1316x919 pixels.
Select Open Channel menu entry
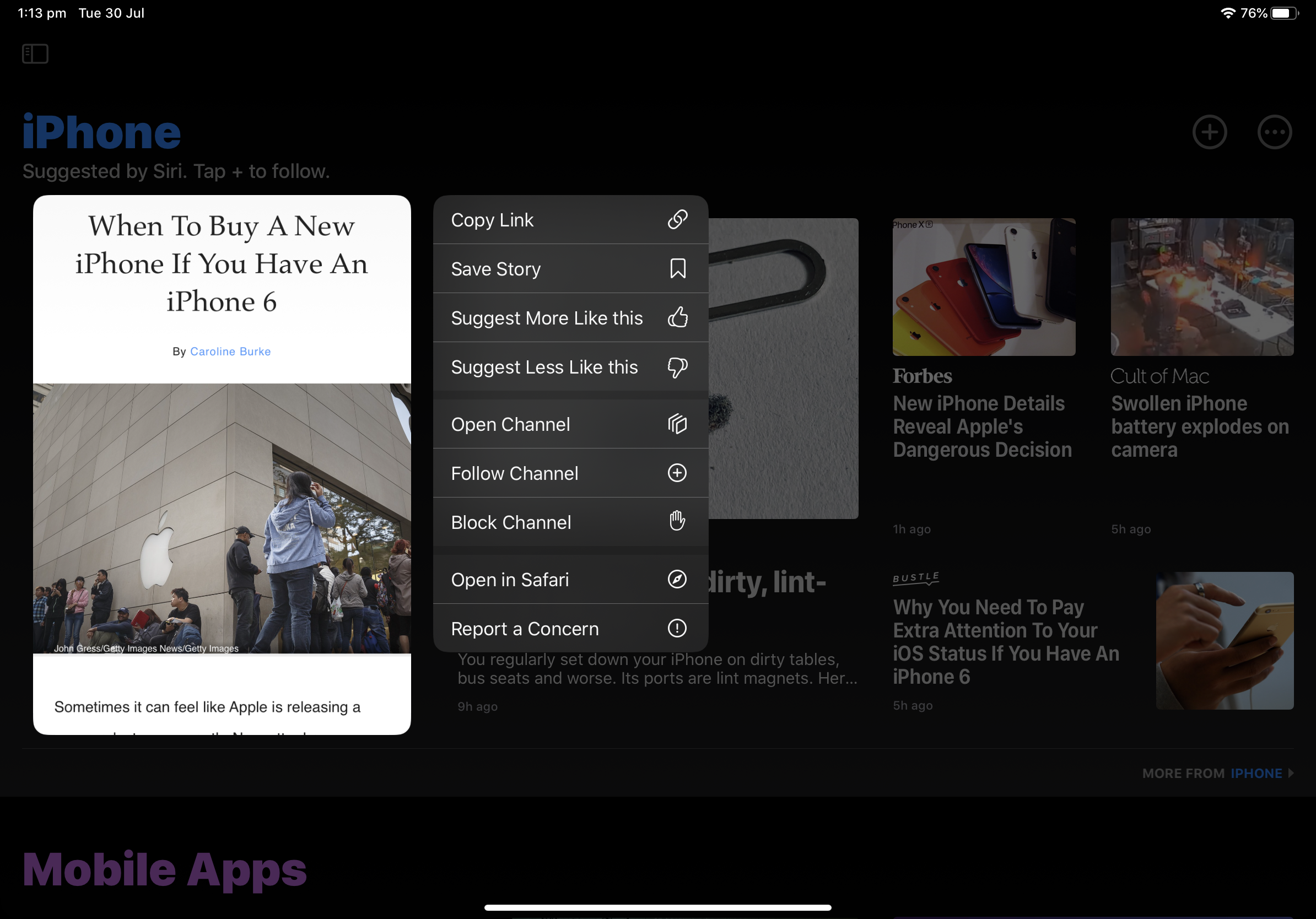click(x=570, y=424)
